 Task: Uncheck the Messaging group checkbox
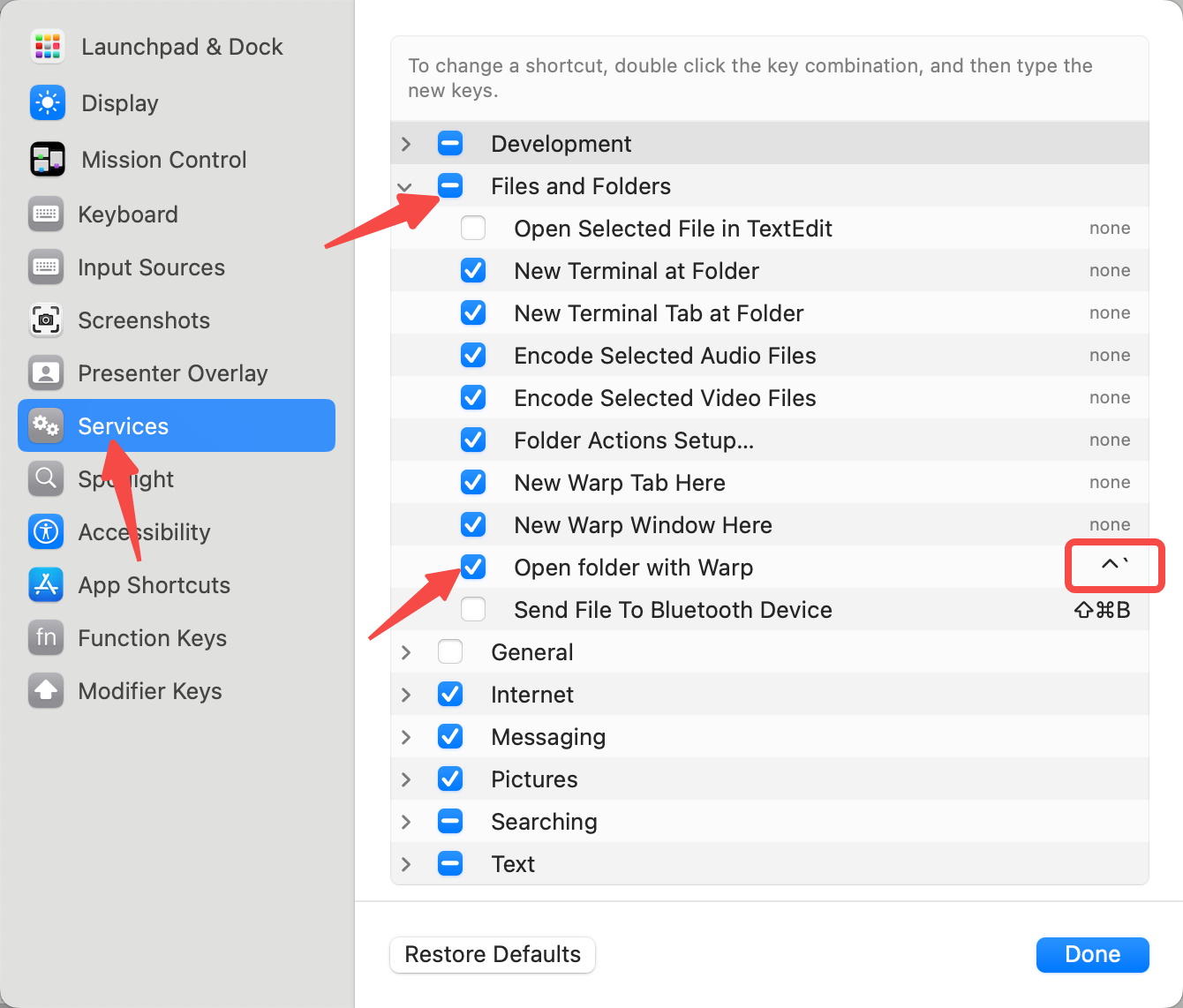(450, 736)
